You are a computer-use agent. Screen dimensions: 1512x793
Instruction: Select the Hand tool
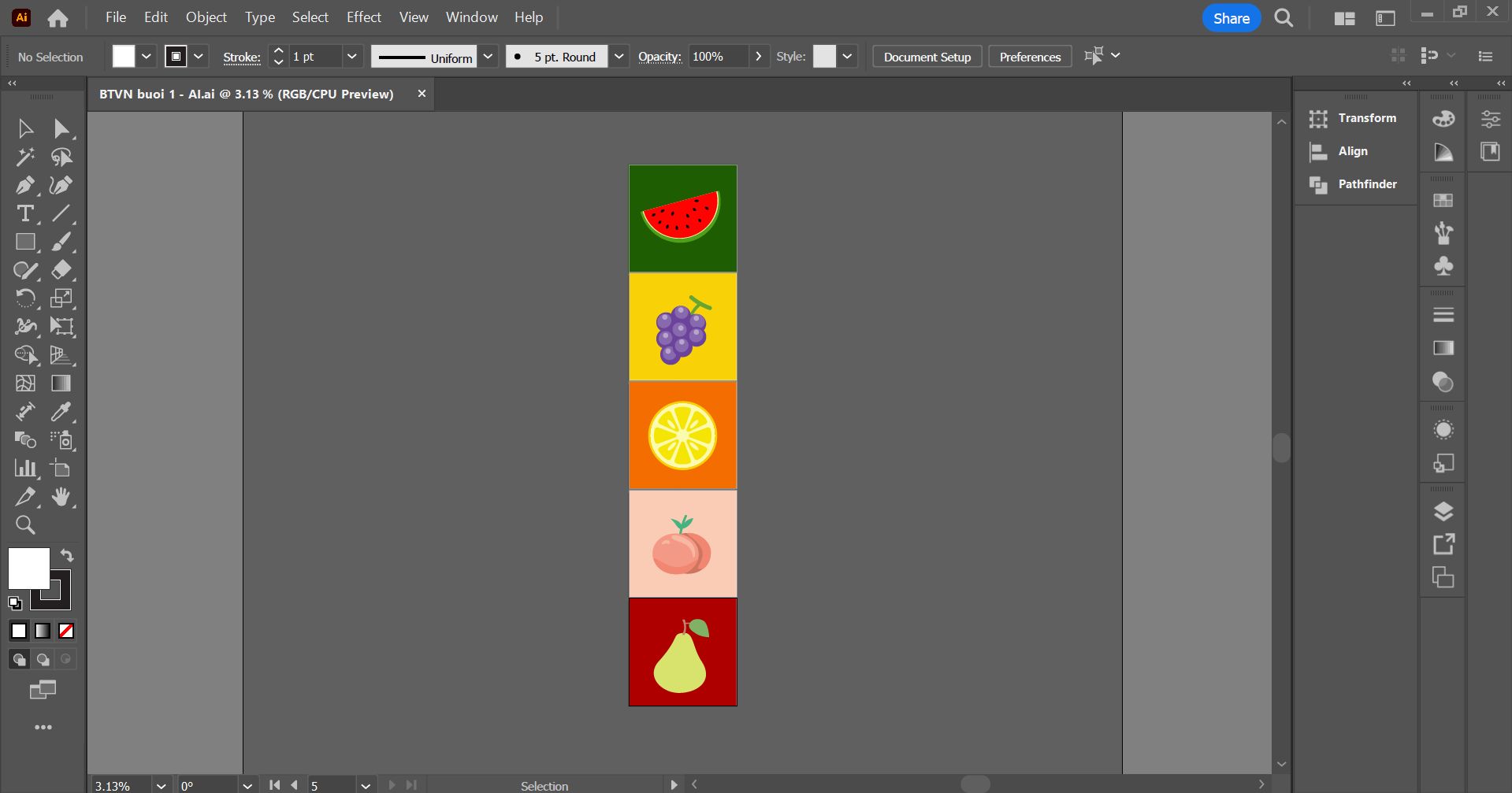click(61, 497)
